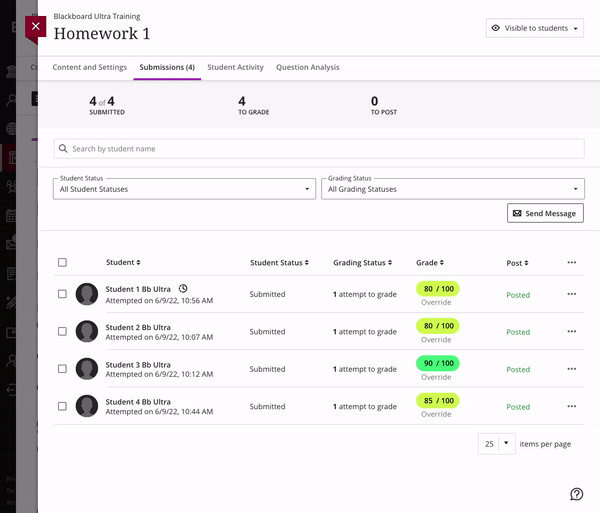
Task: Click the 4 of 4 Submitted counter
Action: coord(107,105)
